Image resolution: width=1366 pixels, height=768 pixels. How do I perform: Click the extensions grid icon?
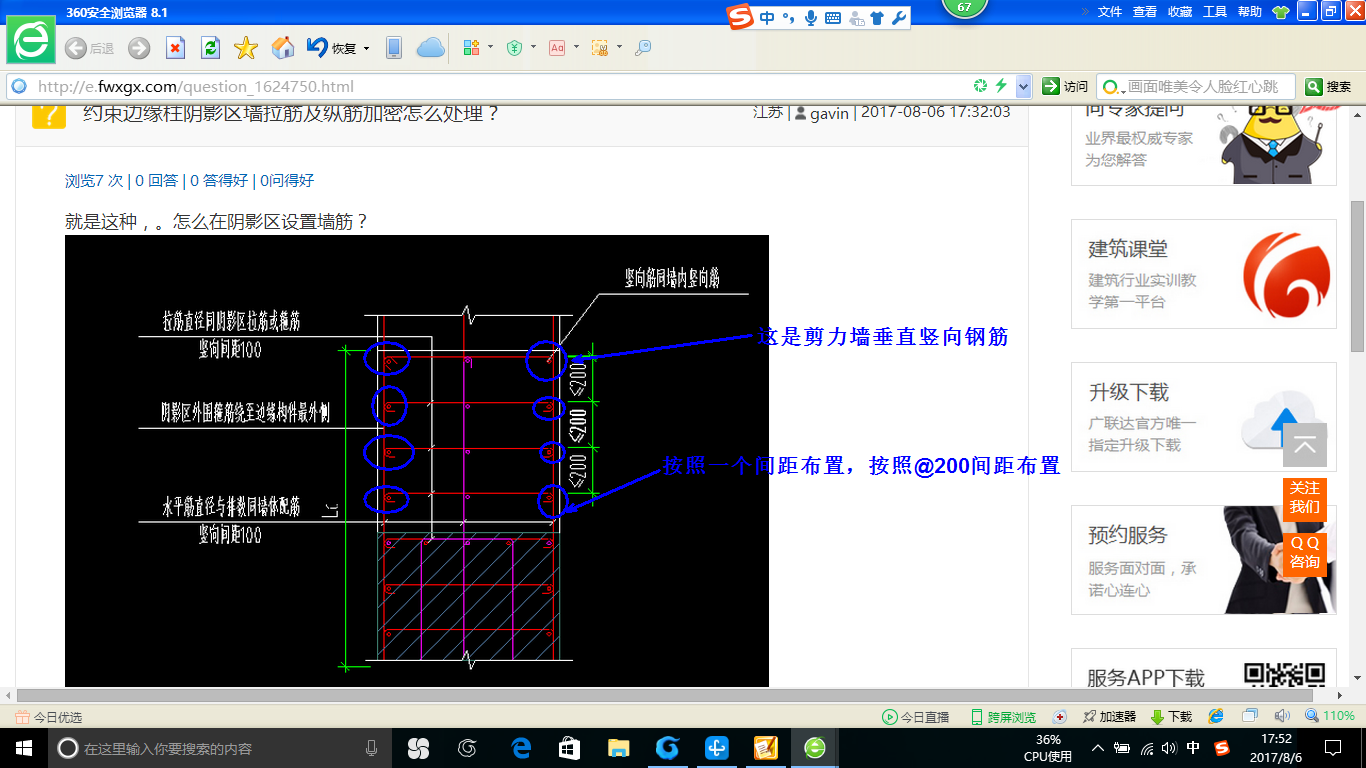click(472, 48)
